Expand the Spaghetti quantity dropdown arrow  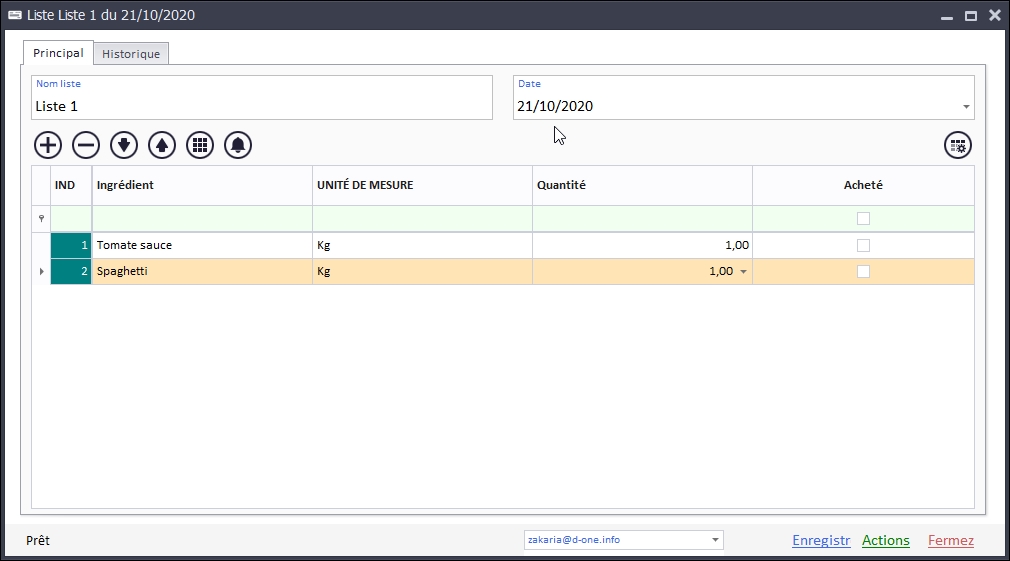pyautogui.click(x=743, y=272)
